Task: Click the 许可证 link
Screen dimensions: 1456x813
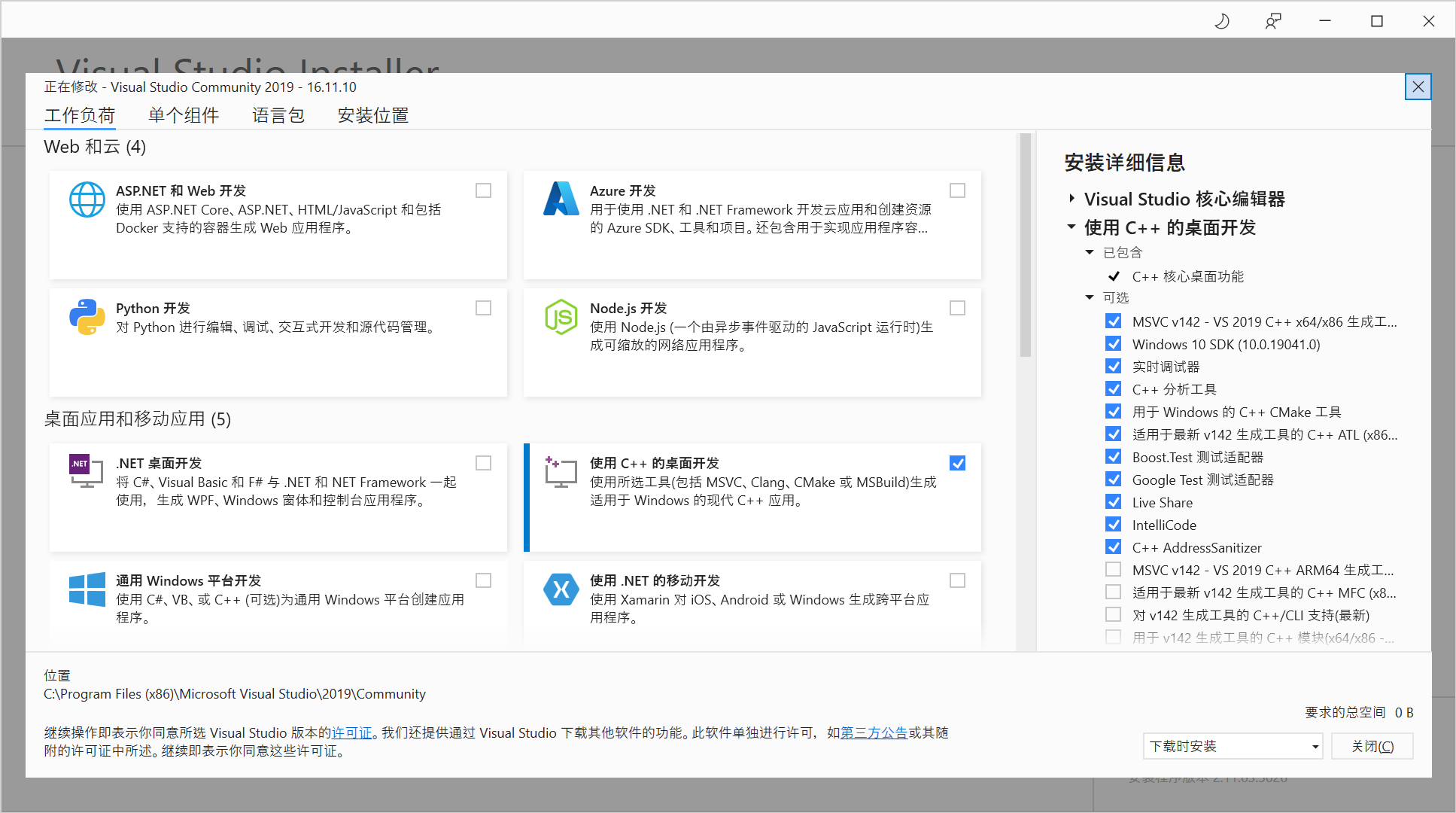Action: coord(351,732)
